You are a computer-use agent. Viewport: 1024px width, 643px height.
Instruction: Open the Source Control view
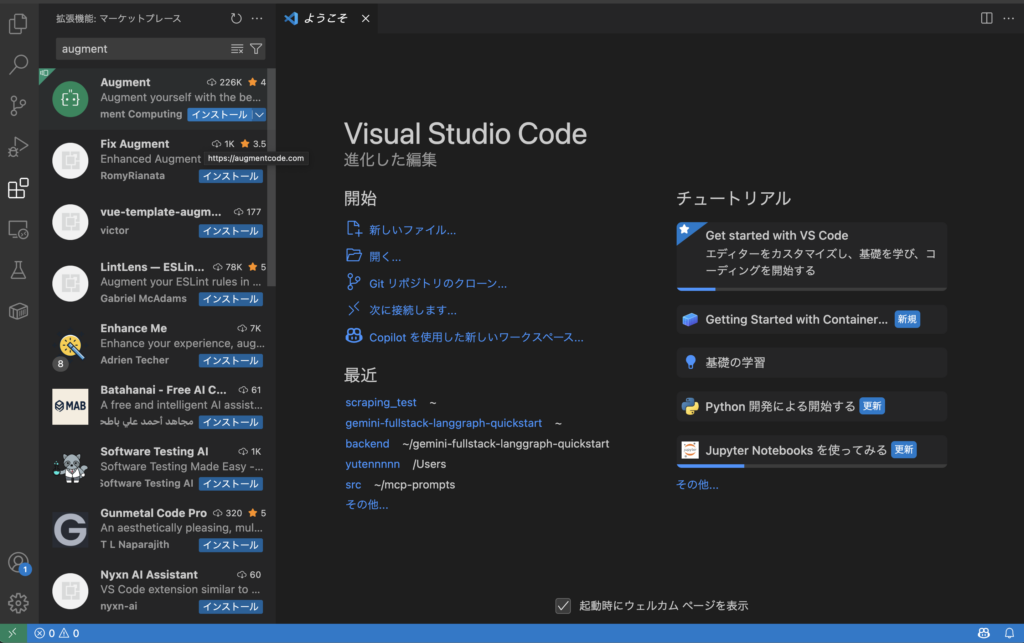(x=18, y=105)
